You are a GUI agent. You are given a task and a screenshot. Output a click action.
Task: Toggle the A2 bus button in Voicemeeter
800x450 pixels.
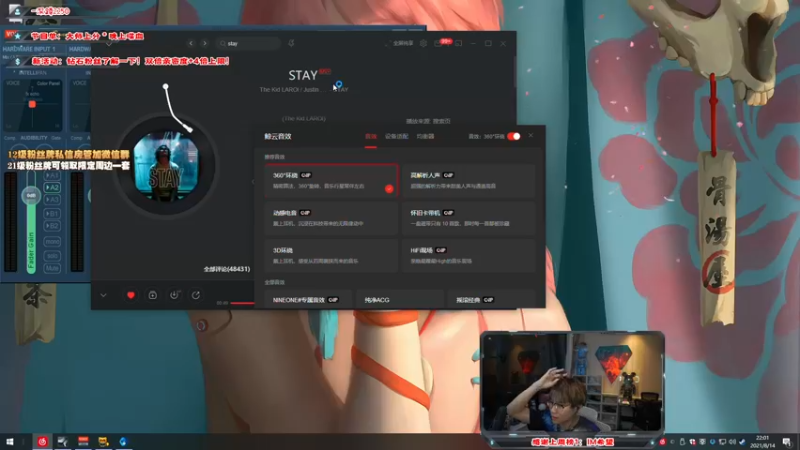coord(52,187)
